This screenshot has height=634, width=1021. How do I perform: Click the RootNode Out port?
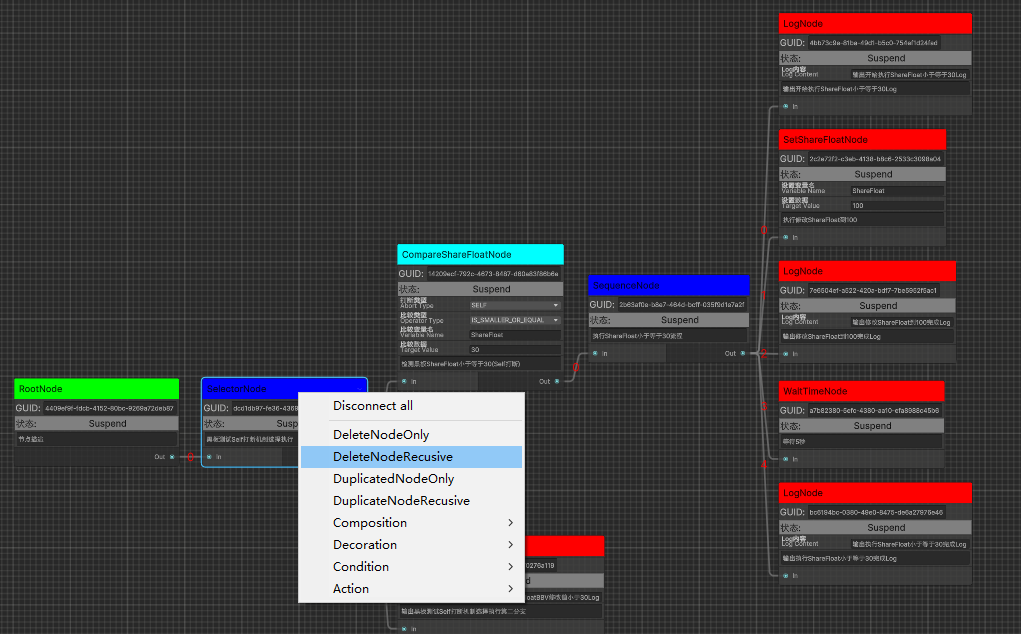pyautogui.click(x=173, y=457)
